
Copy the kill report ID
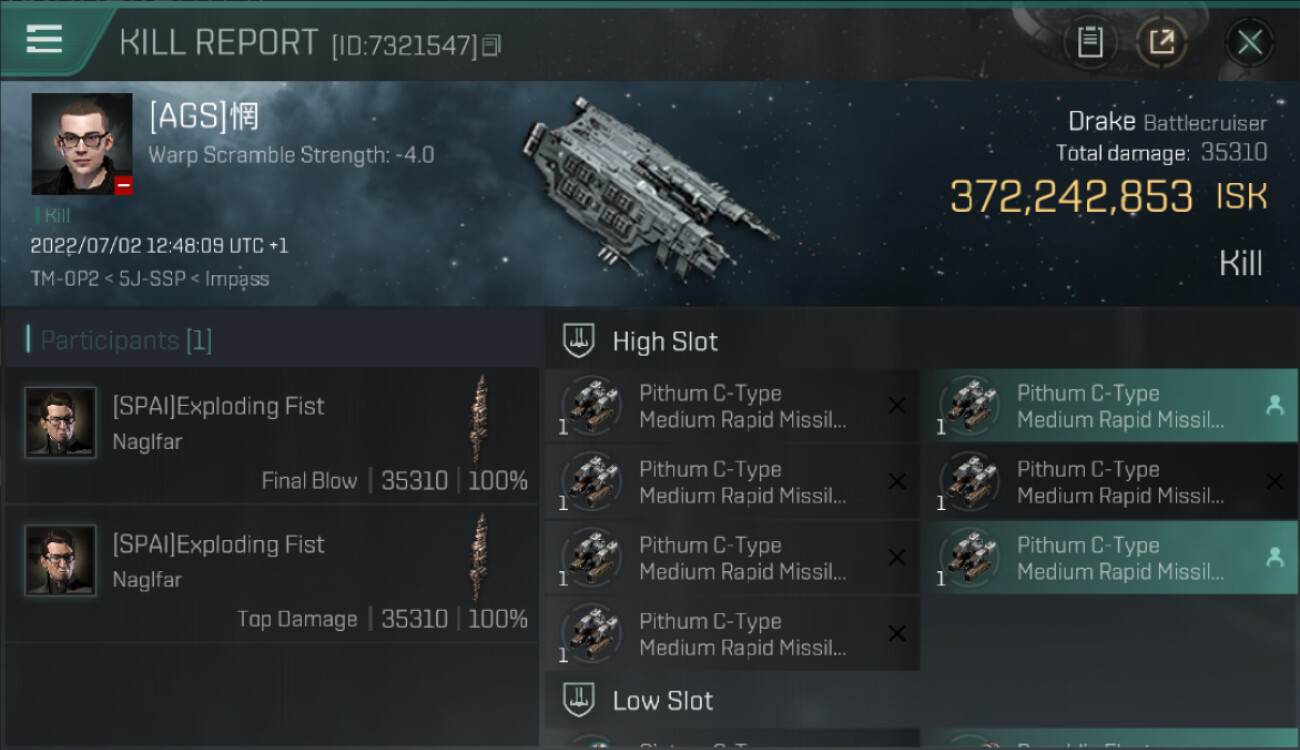pyautogui.click(x=491, y=46)
